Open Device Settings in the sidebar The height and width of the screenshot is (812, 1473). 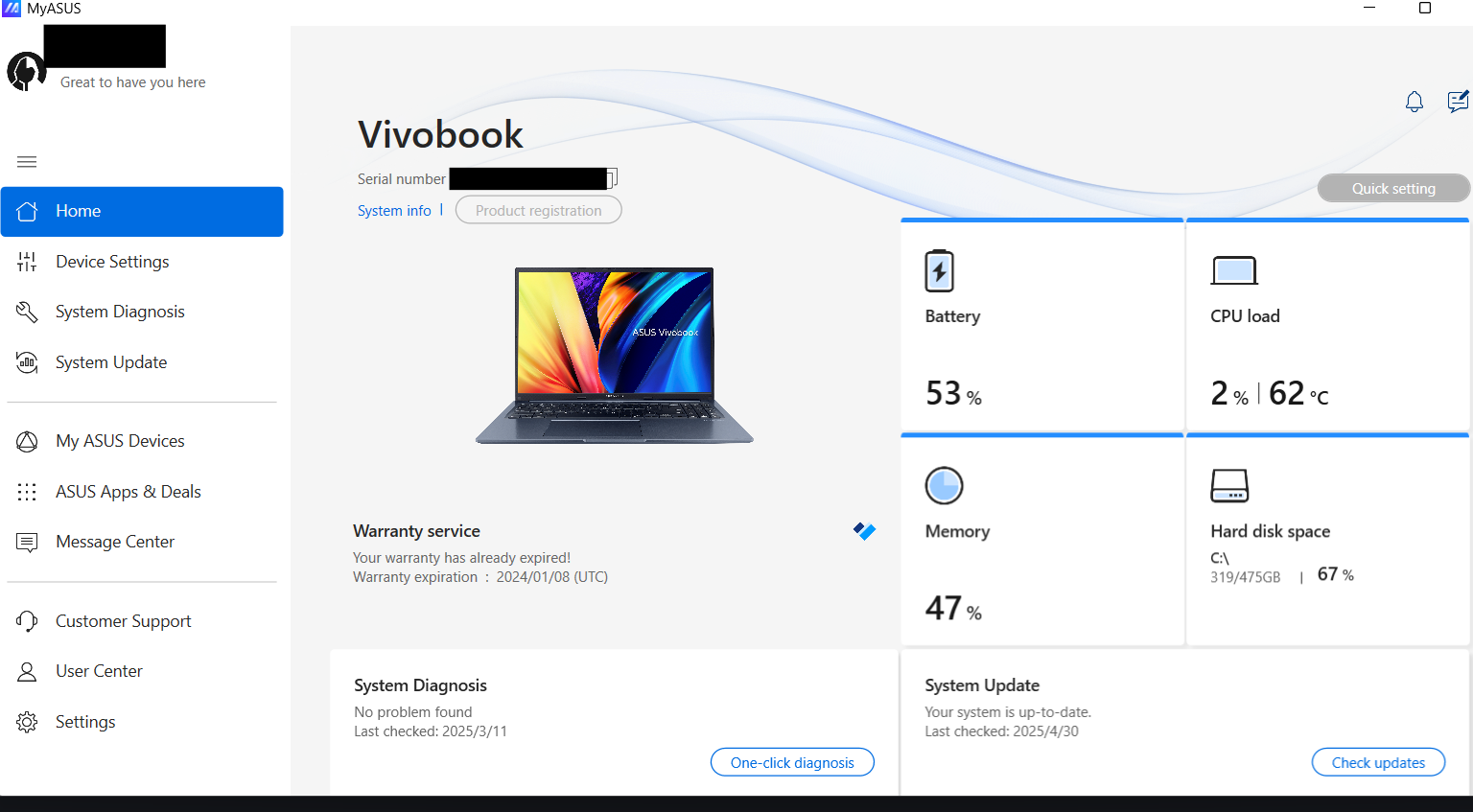point(142,262)
